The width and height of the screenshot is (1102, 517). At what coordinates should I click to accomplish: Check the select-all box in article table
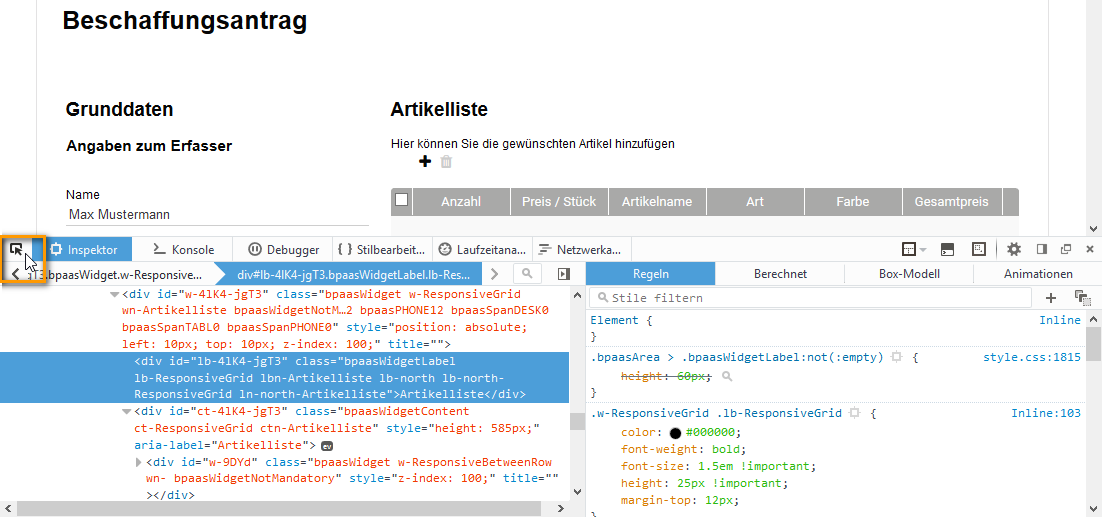coord(402,200)
